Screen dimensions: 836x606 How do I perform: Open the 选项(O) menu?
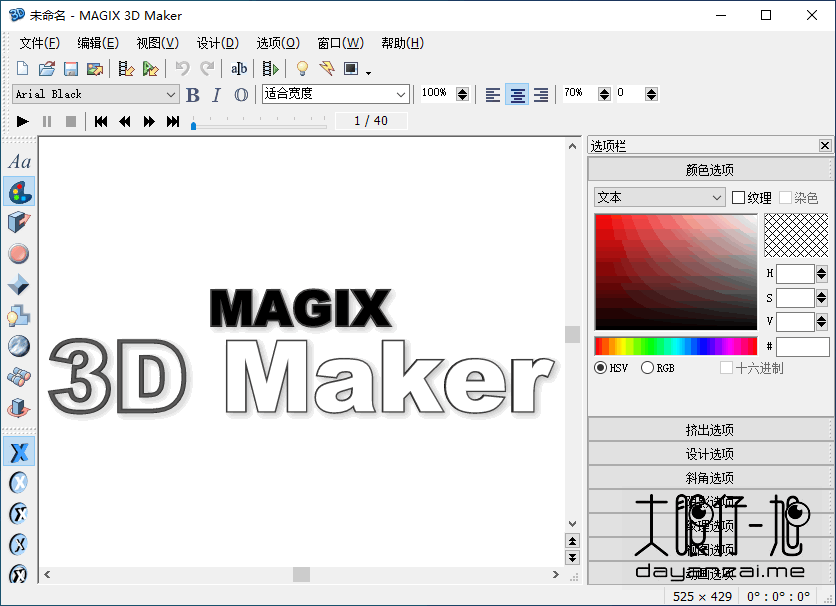(x=278, y=43)
